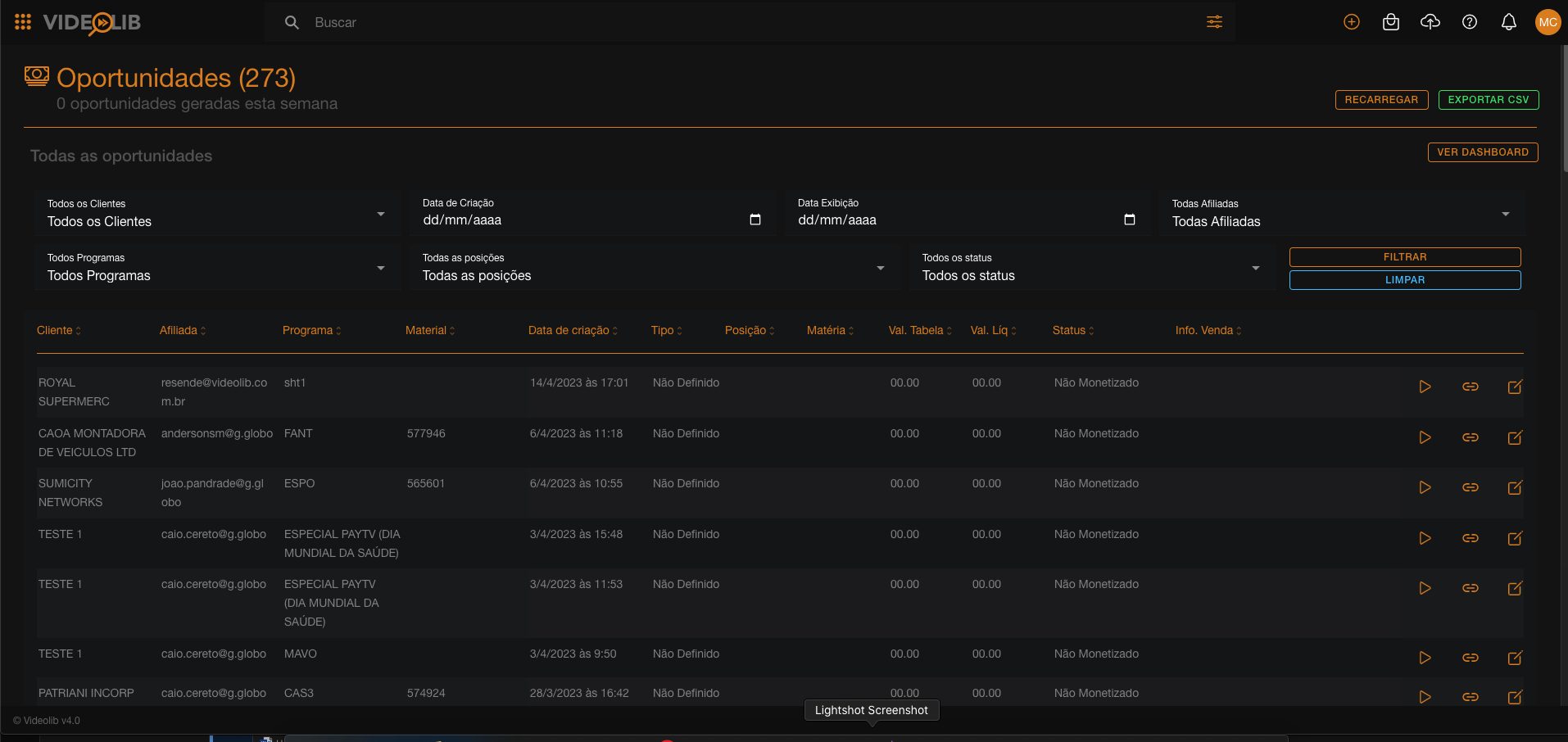Image resolution: width=1568 pixels, height=742 pixels.
Task: Open calendar picker for Data Exibição
Action: [x=1130, y=219]
